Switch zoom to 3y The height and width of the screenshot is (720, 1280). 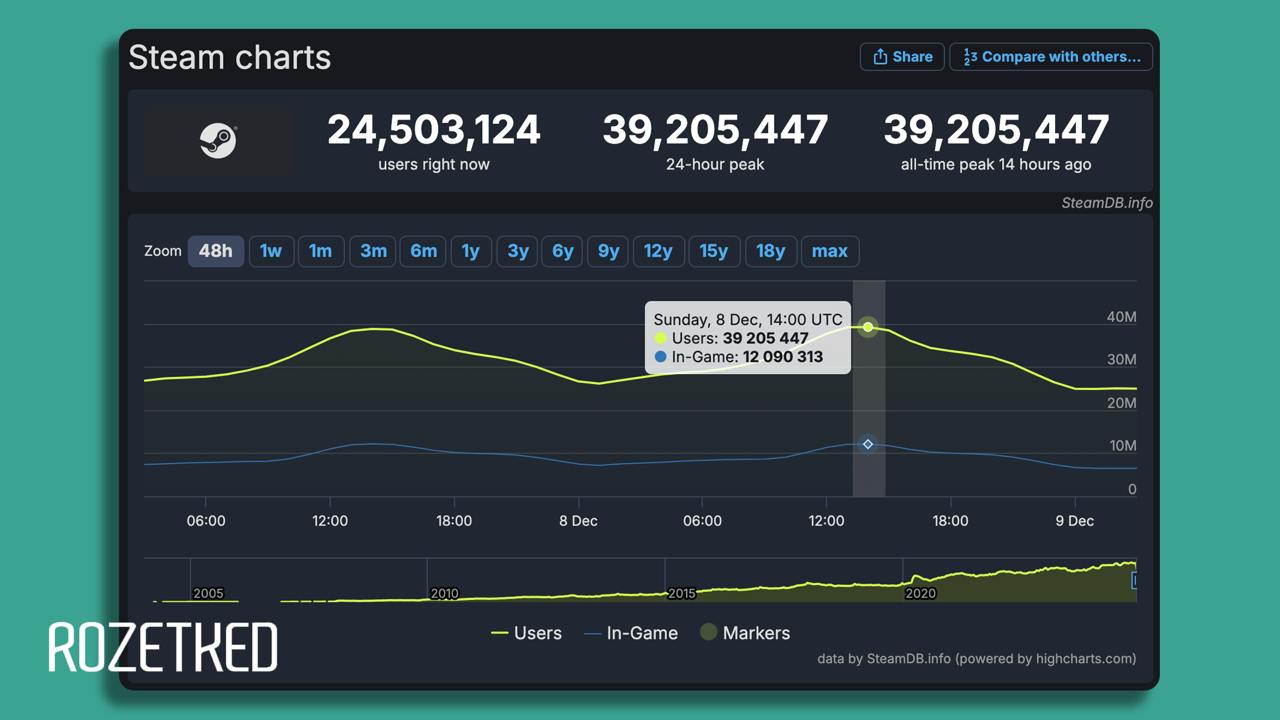tap(518, 251)
